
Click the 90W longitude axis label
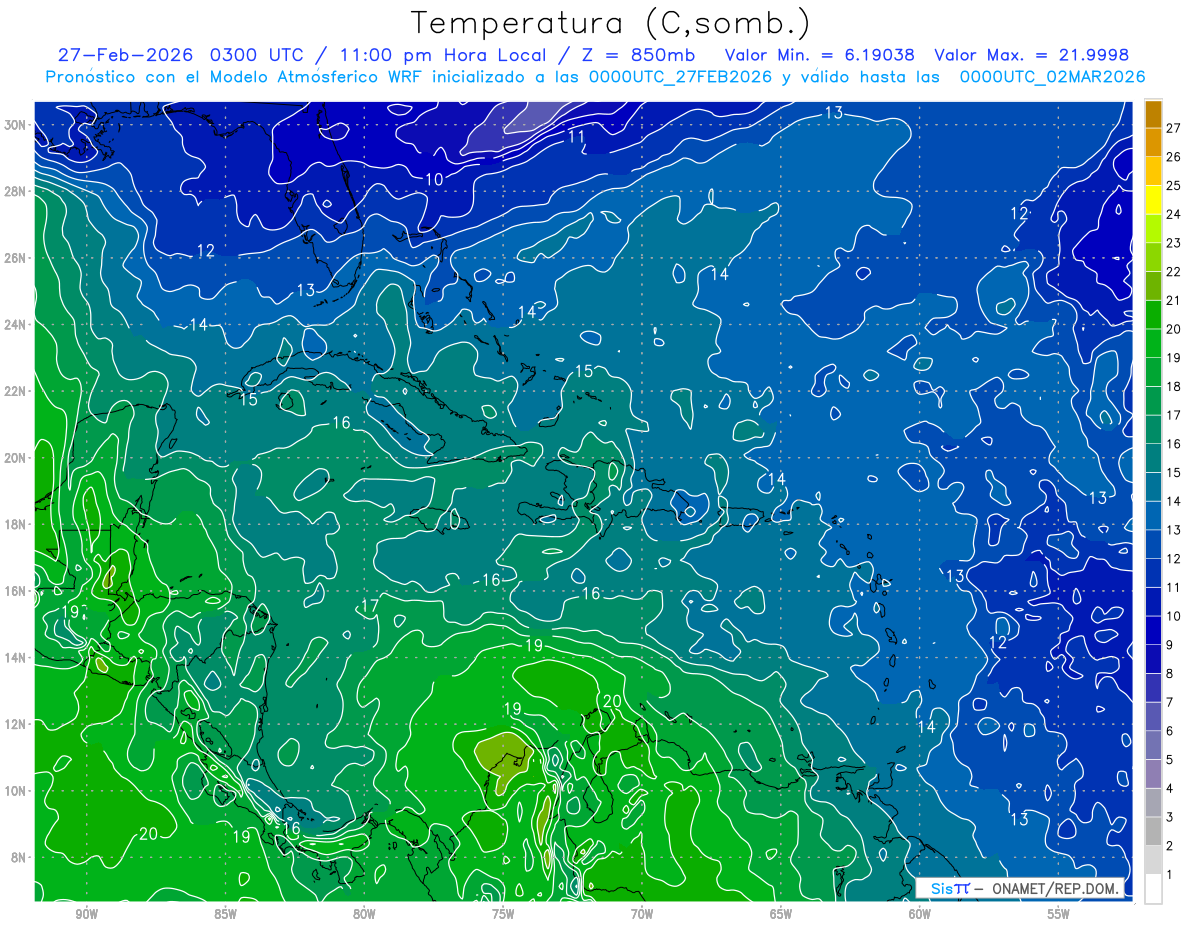[x=86, y=914]
